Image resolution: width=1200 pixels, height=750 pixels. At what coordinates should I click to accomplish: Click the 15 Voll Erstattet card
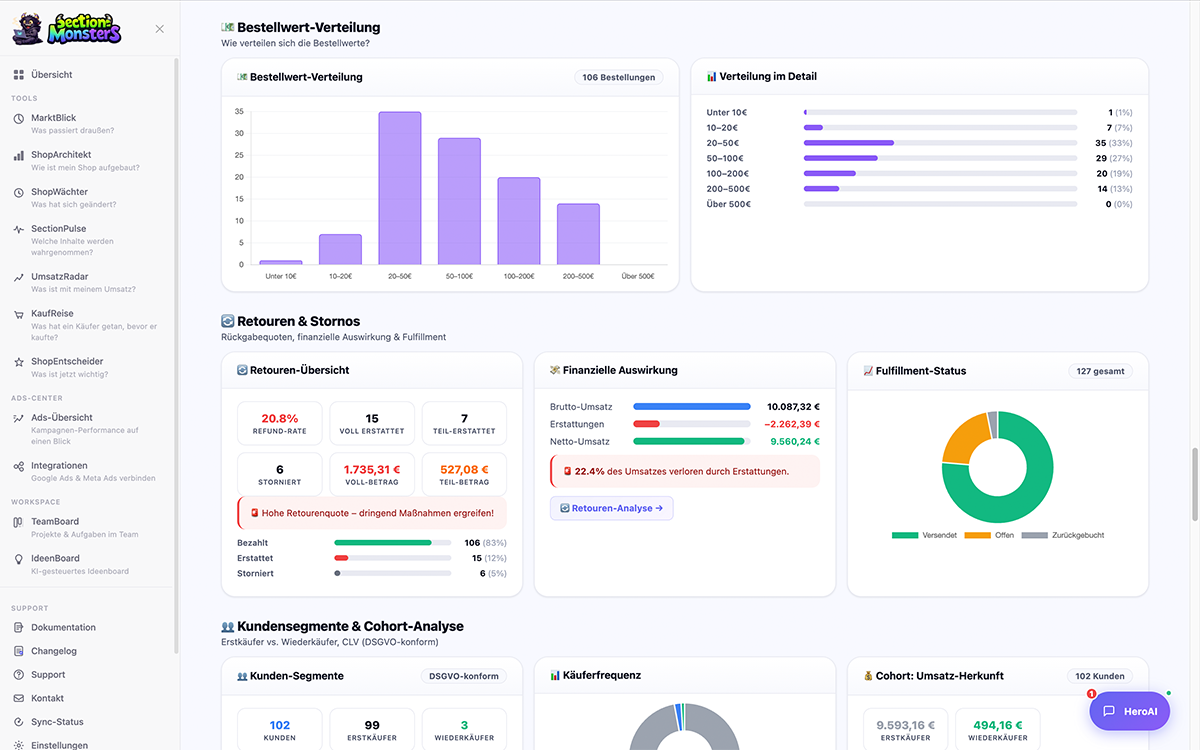(372, 424)
